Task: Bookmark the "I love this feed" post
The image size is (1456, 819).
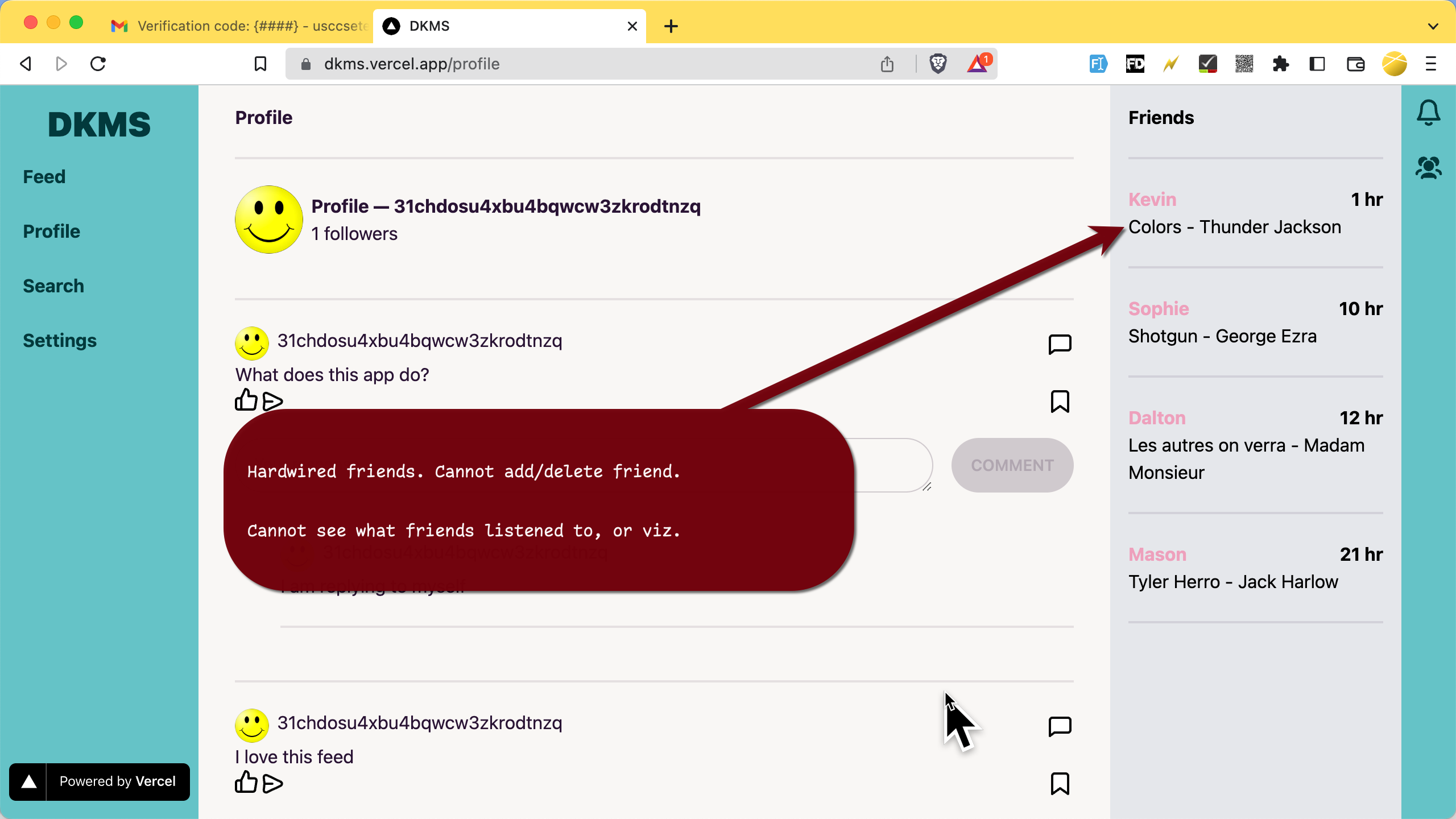Action: point(1060,783)
